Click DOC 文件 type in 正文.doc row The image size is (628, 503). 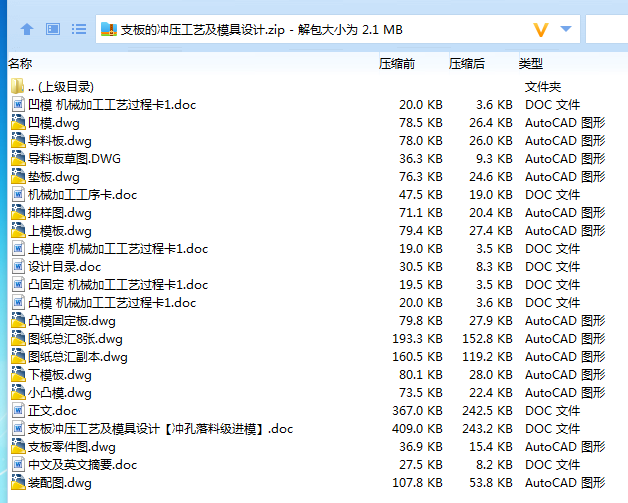coord(552,411)
